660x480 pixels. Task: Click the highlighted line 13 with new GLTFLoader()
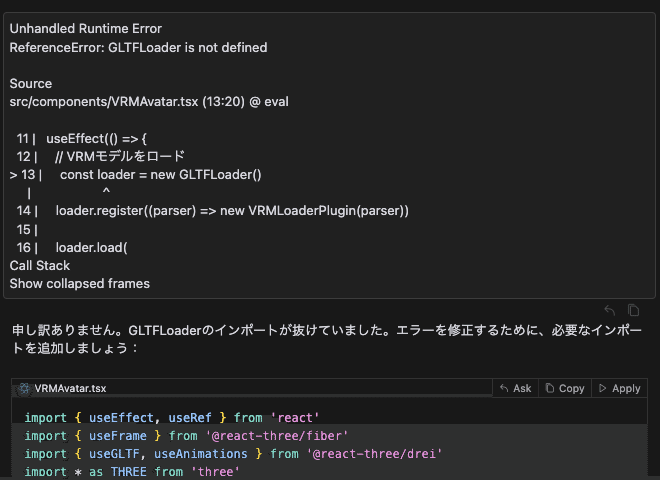[136, 174]
